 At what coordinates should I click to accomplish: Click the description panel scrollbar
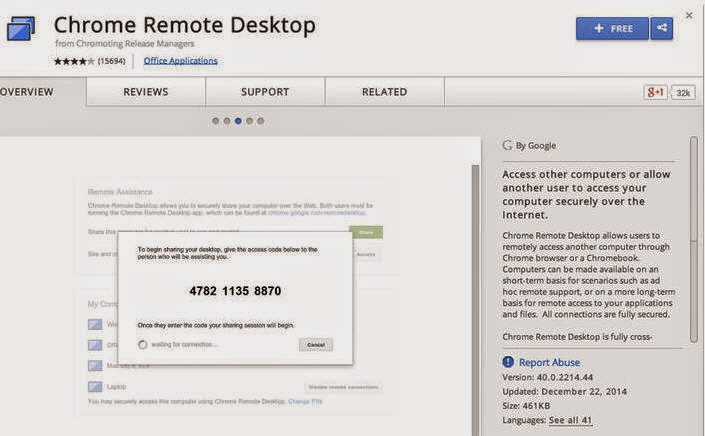coord(694,240)
